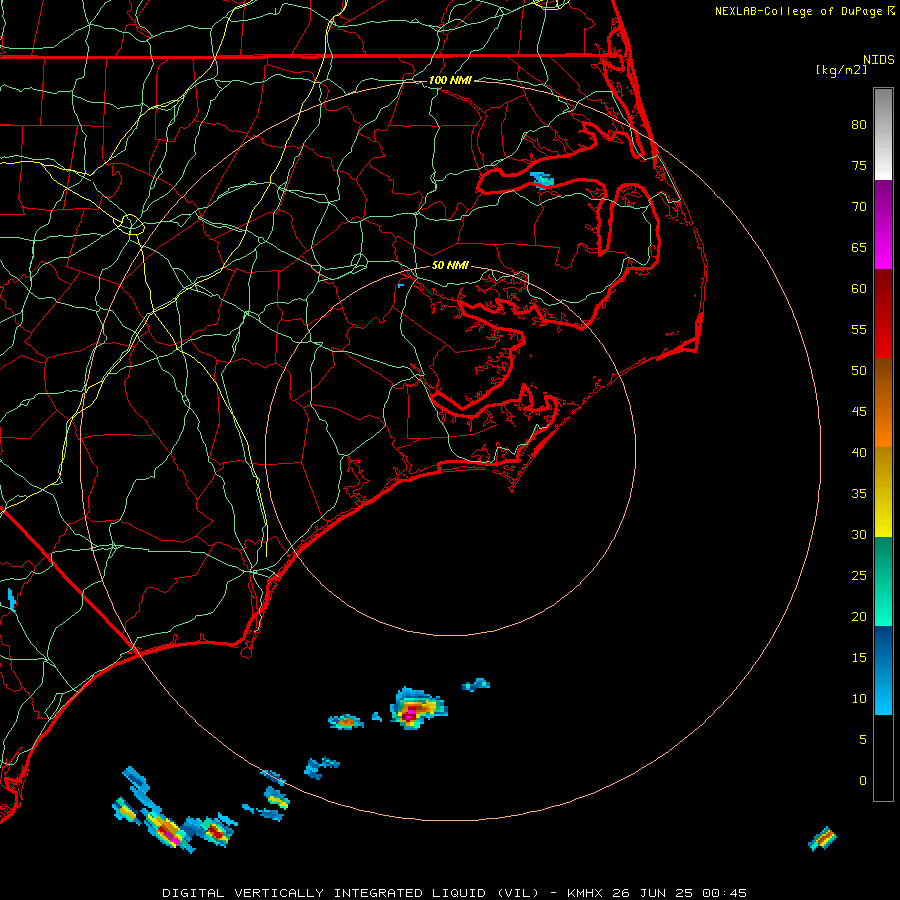Viewport: 900px width, 900px height.
Task: Pick the orange-brown segment of the color bar
Action: tap(883, 403)
